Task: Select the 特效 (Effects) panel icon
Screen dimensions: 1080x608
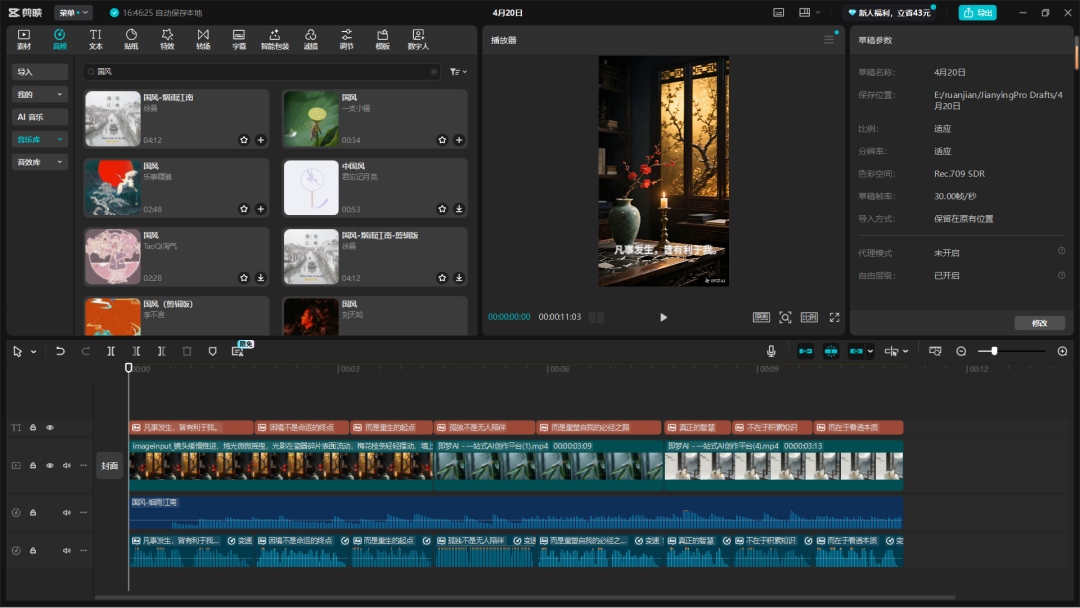Action: coord(167,40)
